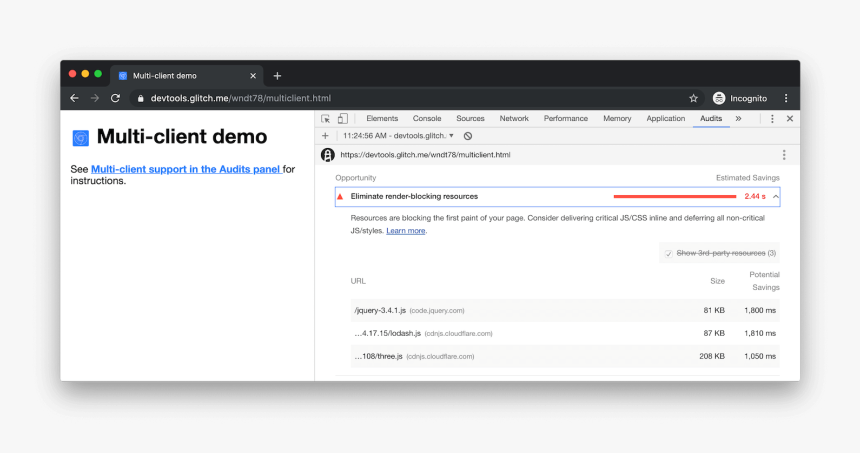
Task: Click the 81 KB size cell
Action: [x=714, y=310]
